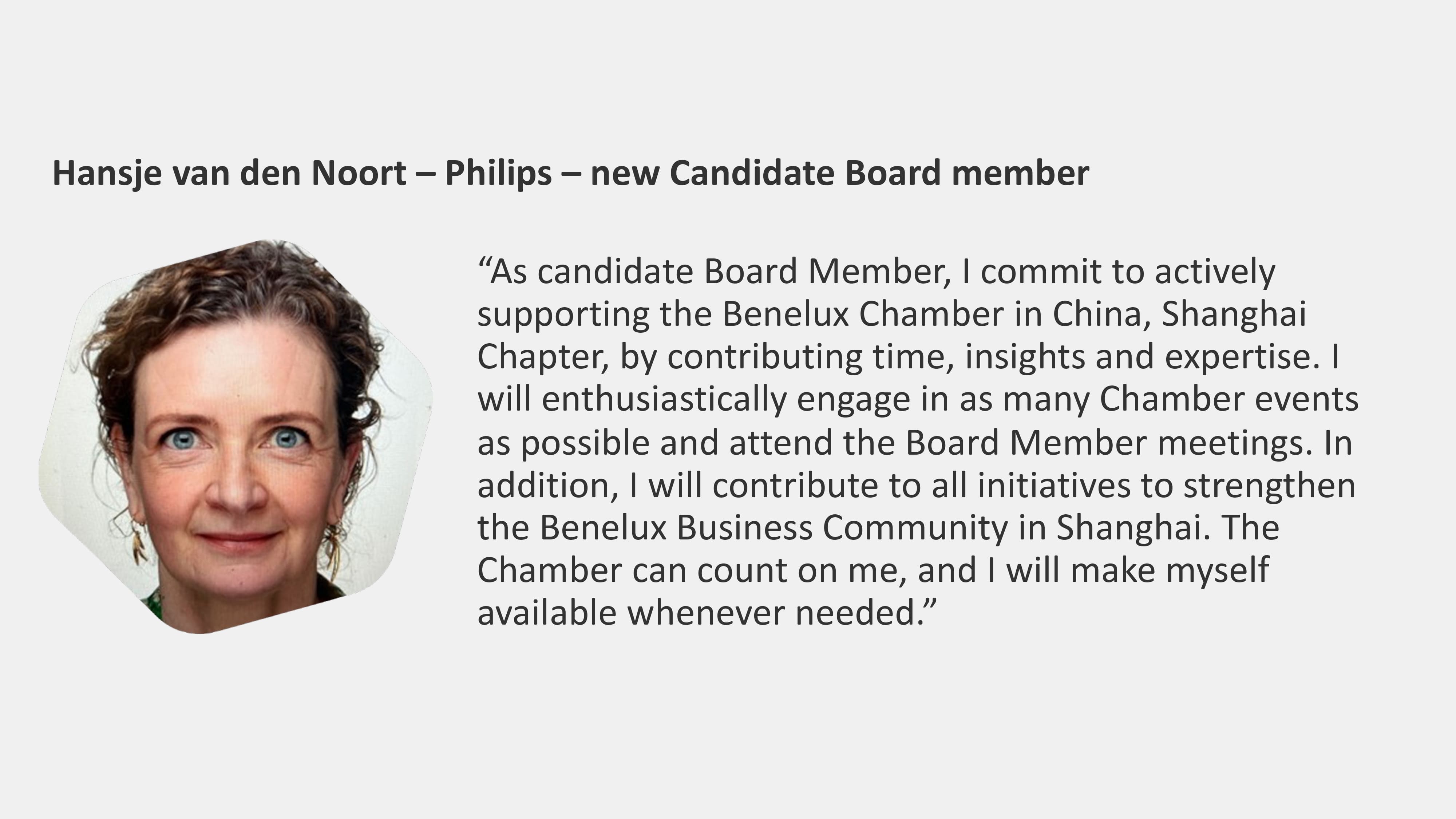Image resolution: width=1456 pixels, height=819 pixels.
Task: Click the closing words "available whenever needed."
Action: tap(707, 613)
